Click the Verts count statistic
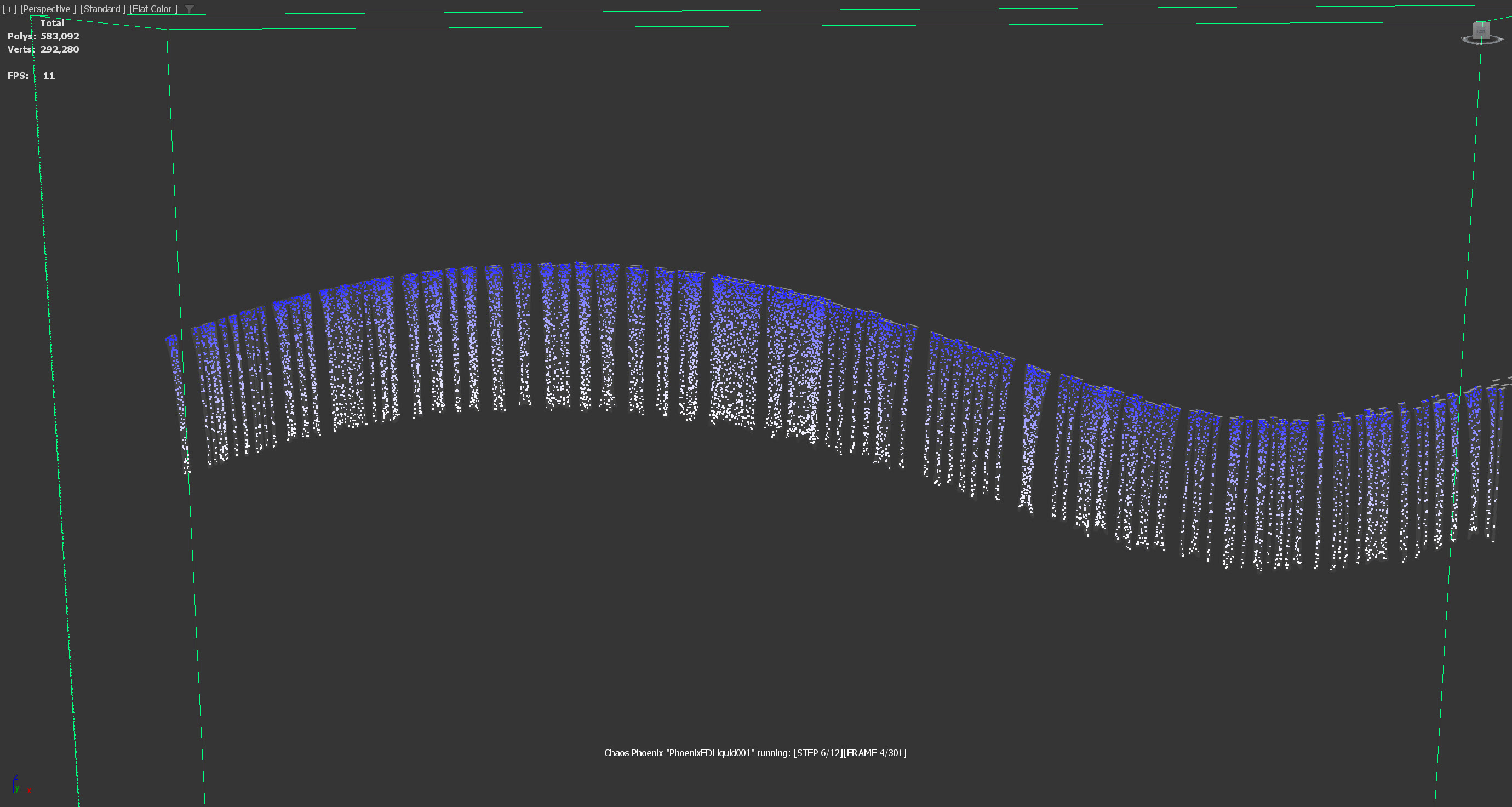This screenshot has height=807, width=1512. [59, 49]
